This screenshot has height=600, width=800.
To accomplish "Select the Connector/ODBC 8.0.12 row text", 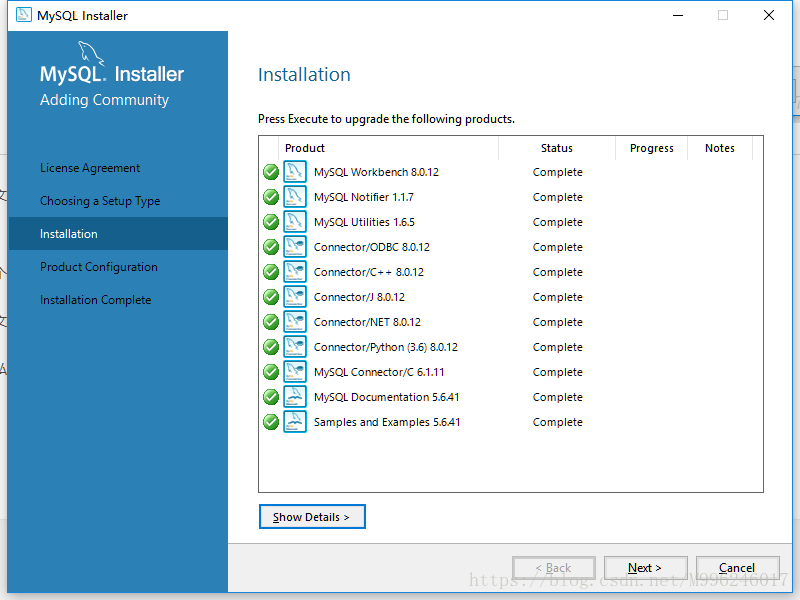I will pyautogui.click(x=371, y=247).
